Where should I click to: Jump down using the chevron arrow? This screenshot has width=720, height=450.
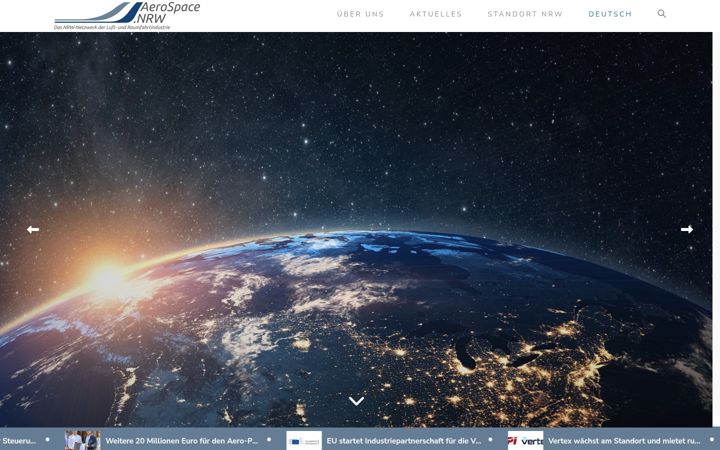tap(356, 401)
